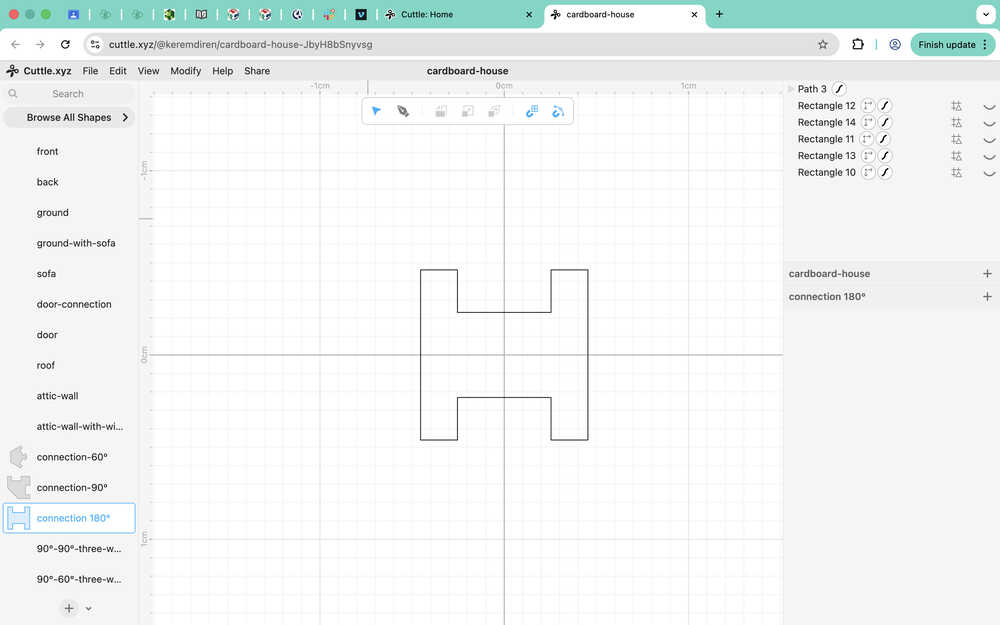Toggle visibility eye for Rectangle 13
This screenshot has height=625, width=1000.
(989, 157)
